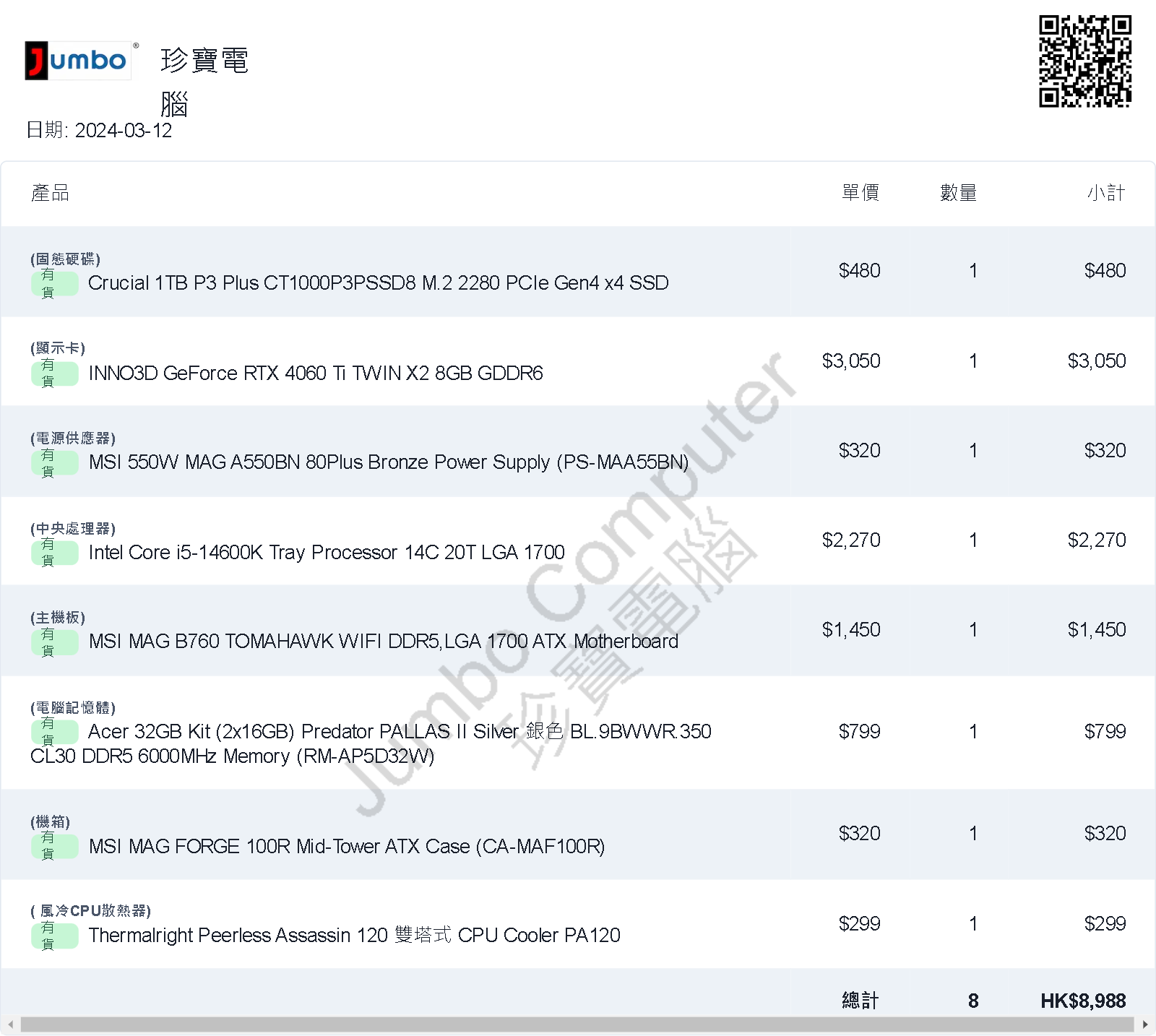Viewport: 1156px width, 1036px height.
Task: Click the right arrow of horizontal scrollbar
Action: (1145, 1024)
